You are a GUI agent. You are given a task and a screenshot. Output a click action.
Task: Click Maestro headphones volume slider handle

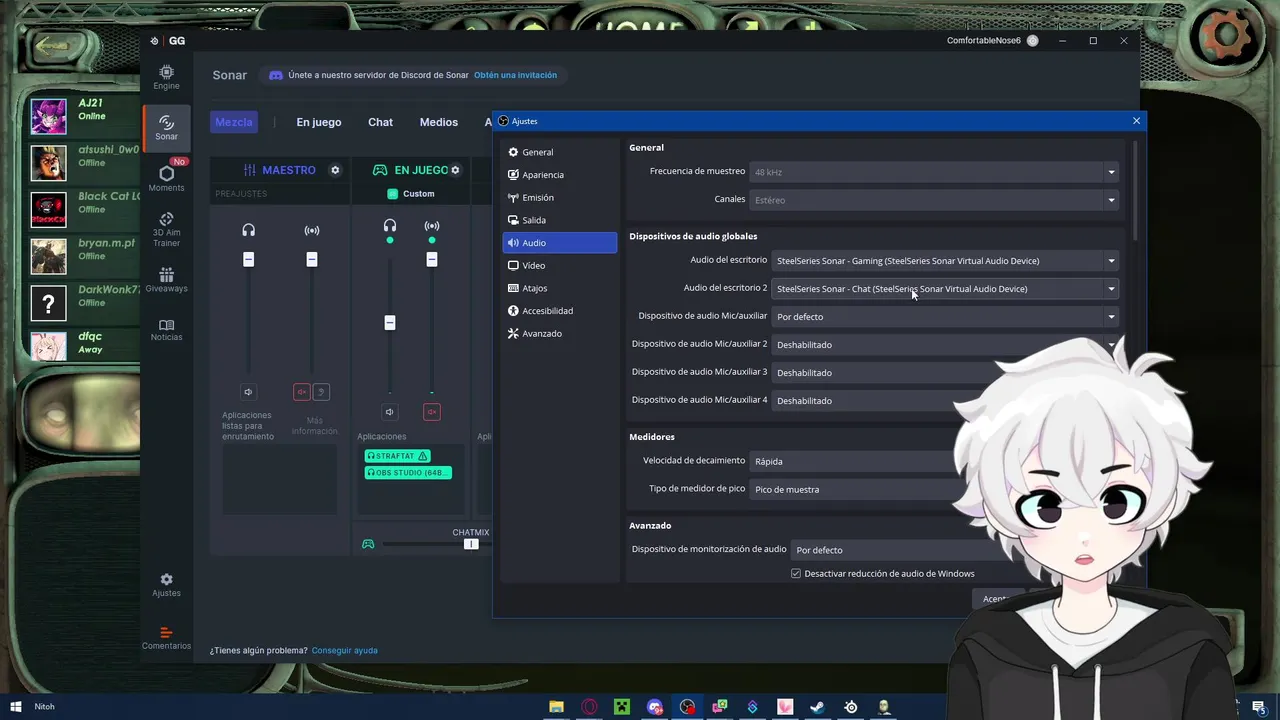[x=248, y=260]
